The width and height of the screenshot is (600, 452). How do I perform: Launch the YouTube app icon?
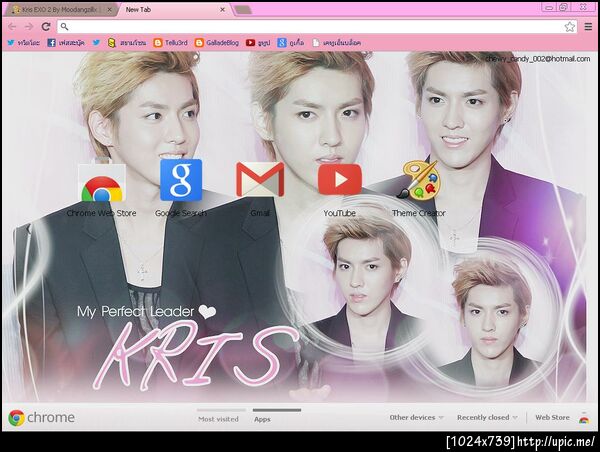(339, 180)
